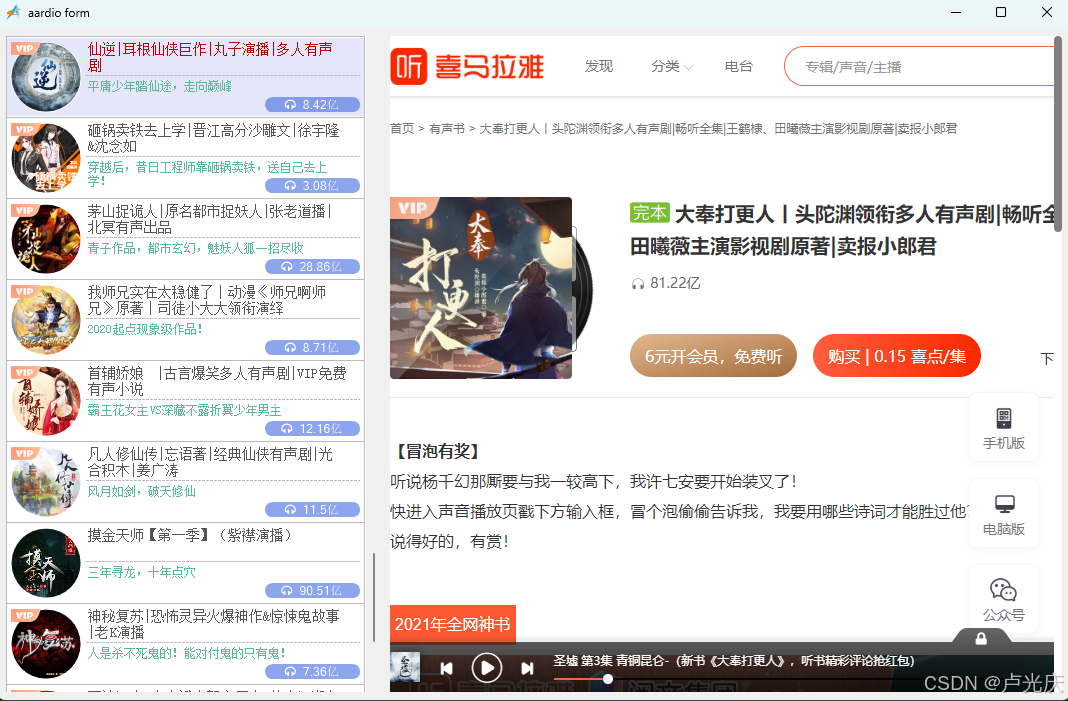The height and width of the screenshot is (701, 1068).
Task: Click subtitle 三年寻龙，十年点穴
Action: point(142,573)
